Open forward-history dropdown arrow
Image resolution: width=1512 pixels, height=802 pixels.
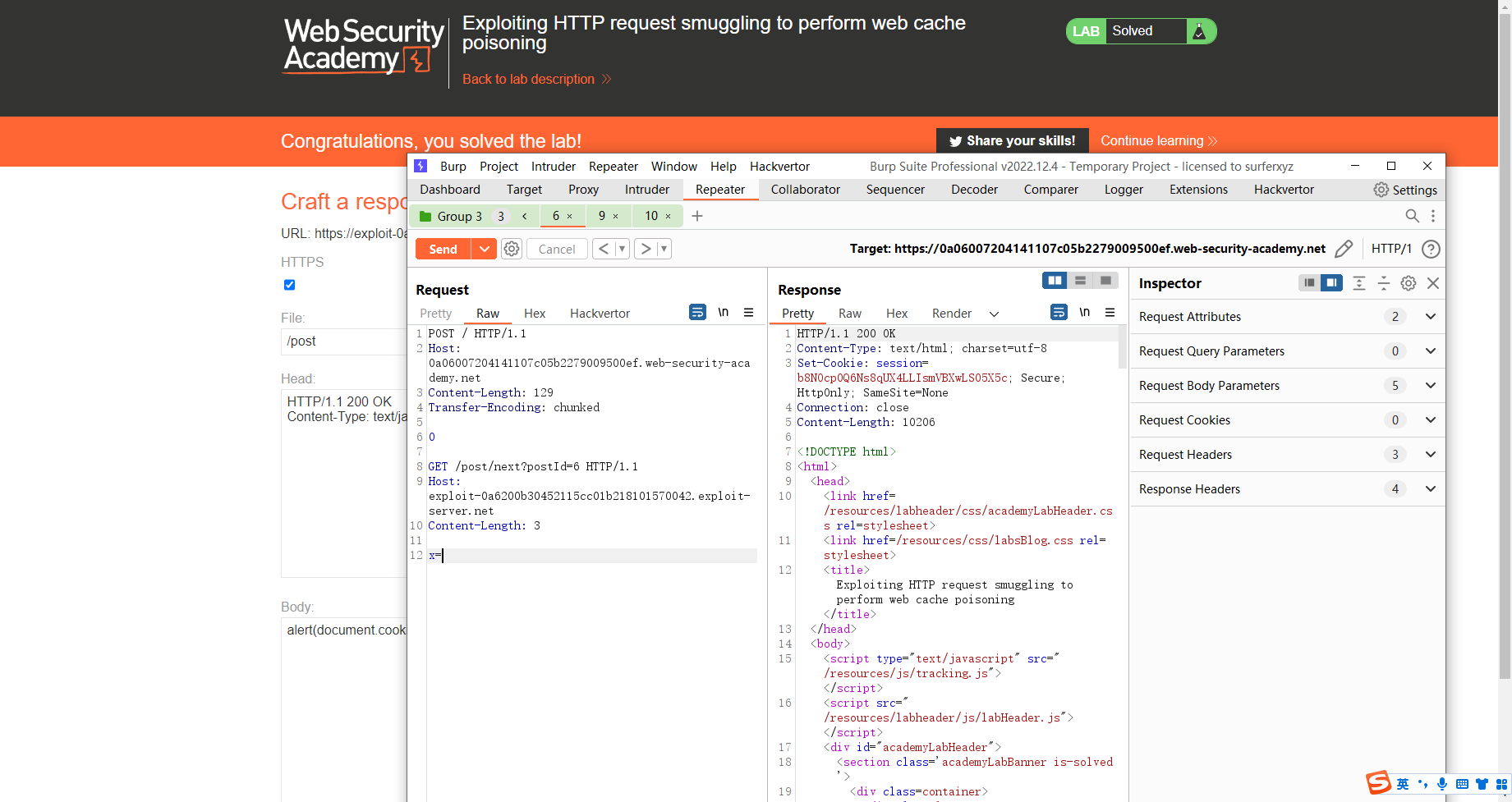point(664,249)
